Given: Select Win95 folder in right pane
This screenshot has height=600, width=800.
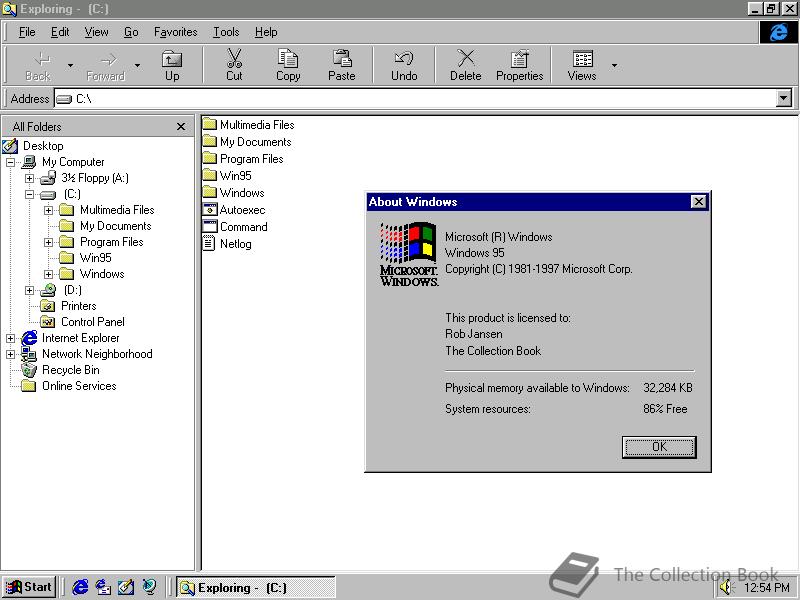Looking at the screenshot, I should pos(227,176).
